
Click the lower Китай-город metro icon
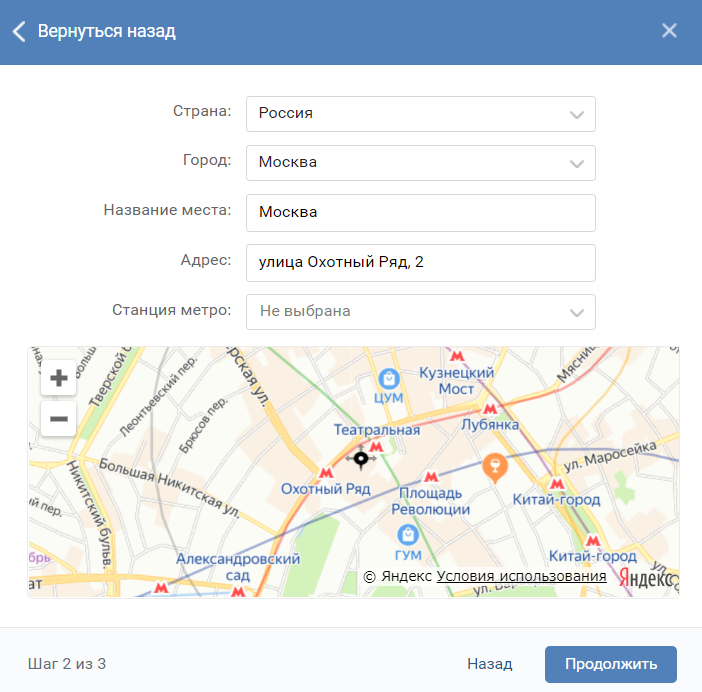[593, 541]
